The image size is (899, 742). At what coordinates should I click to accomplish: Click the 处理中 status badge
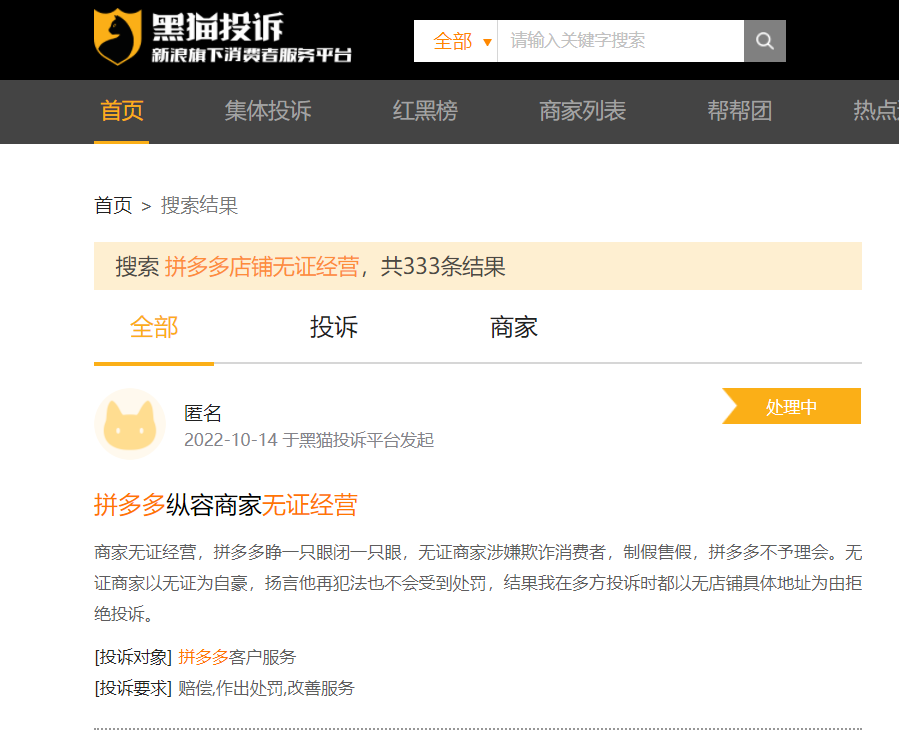791,407
